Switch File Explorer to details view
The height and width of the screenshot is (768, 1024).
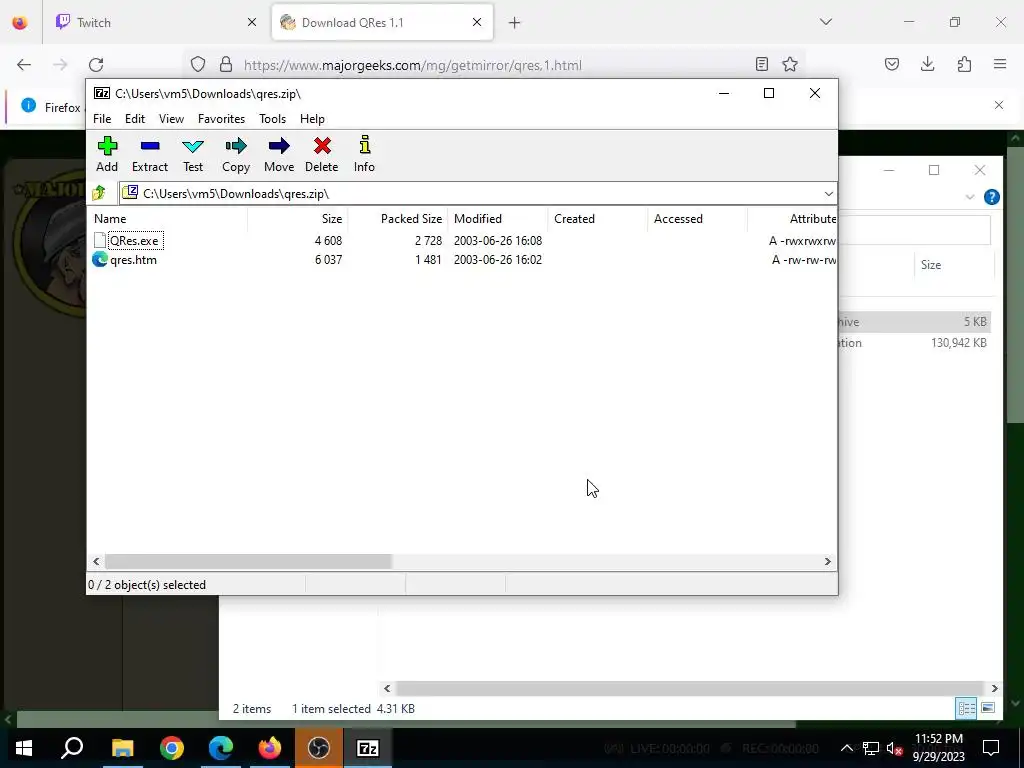[x=966, y=708]
